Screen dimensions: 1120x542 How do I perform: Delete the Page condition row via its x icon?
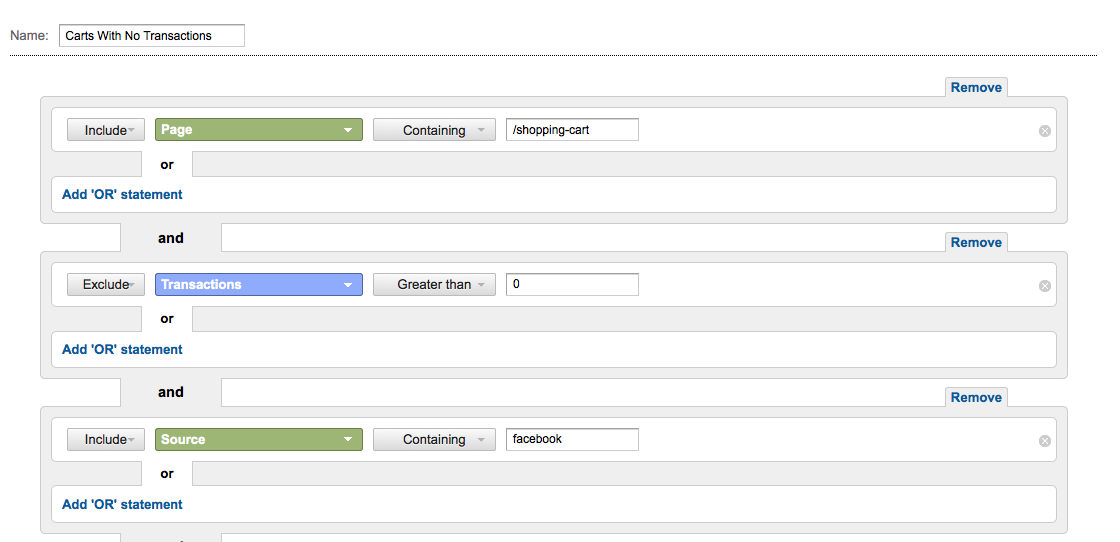[1044, 131]
